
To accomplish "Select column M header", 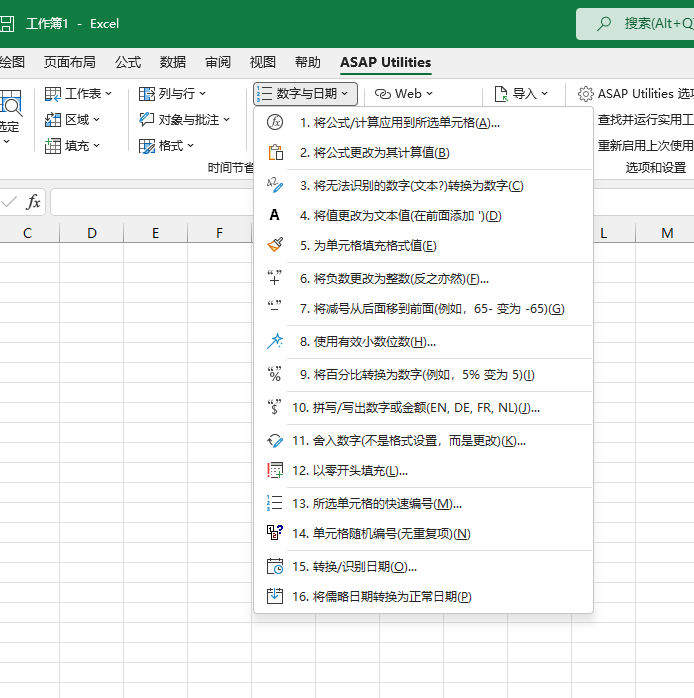I will tap(667, 233).
